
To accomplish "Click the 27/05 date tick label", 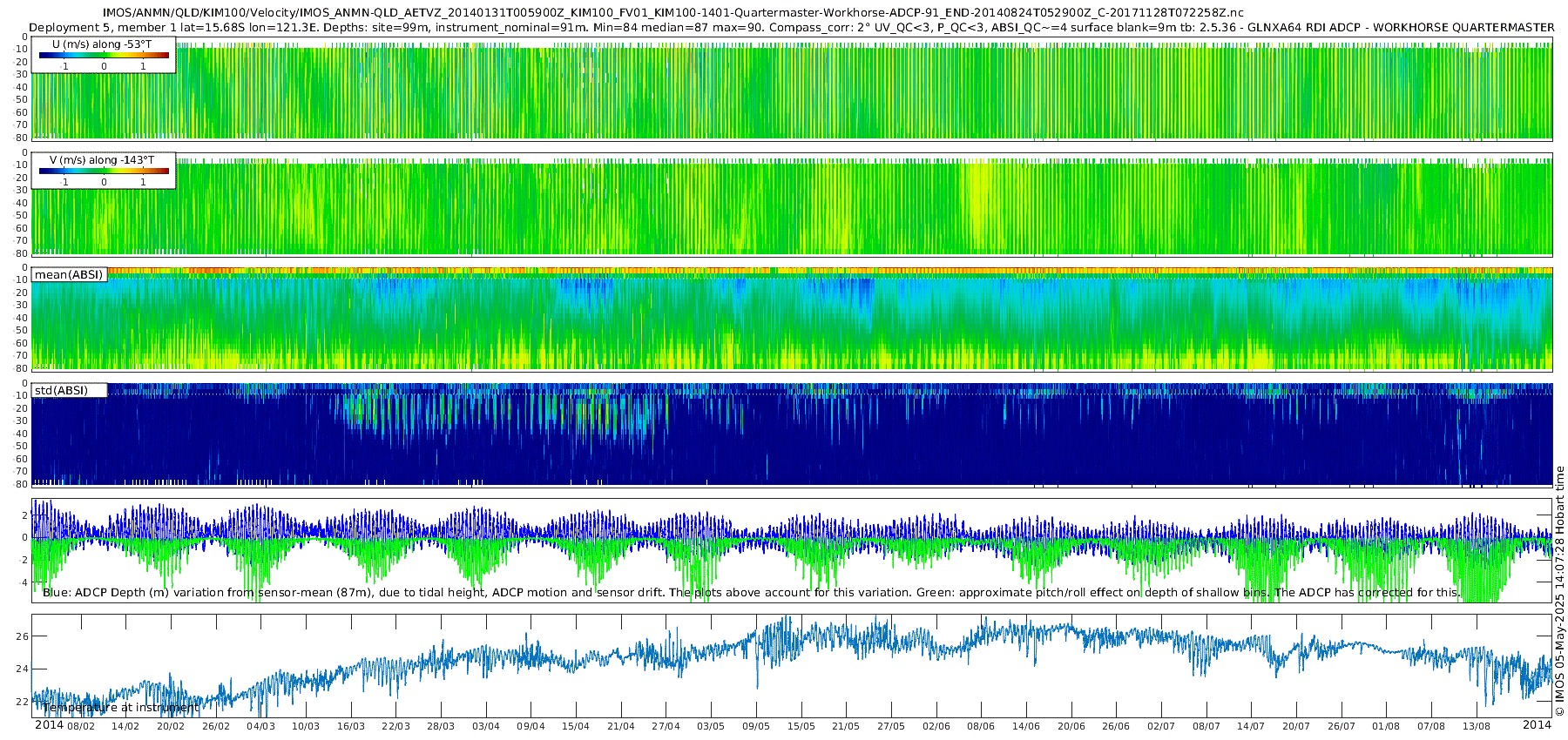I will (890, 726).
